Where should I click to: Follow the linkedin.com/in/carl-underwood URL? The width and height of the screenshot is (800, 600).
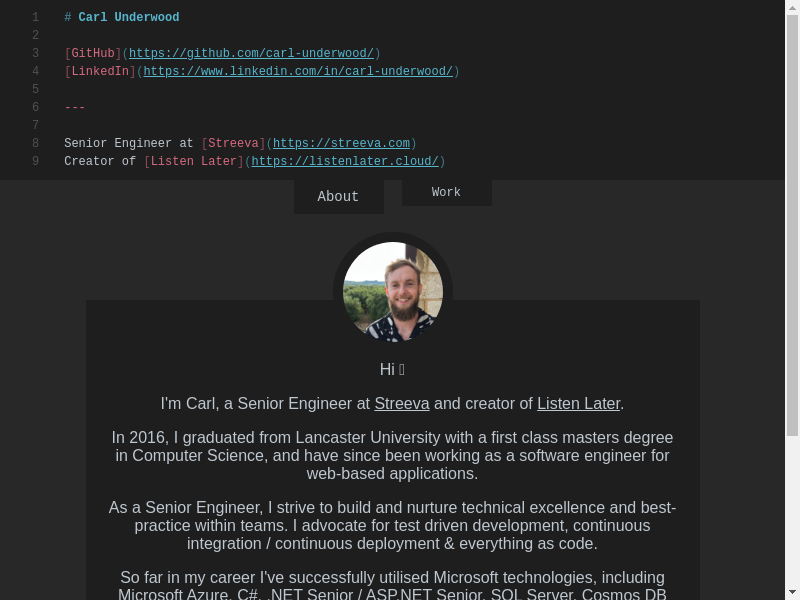pos(298,72)
